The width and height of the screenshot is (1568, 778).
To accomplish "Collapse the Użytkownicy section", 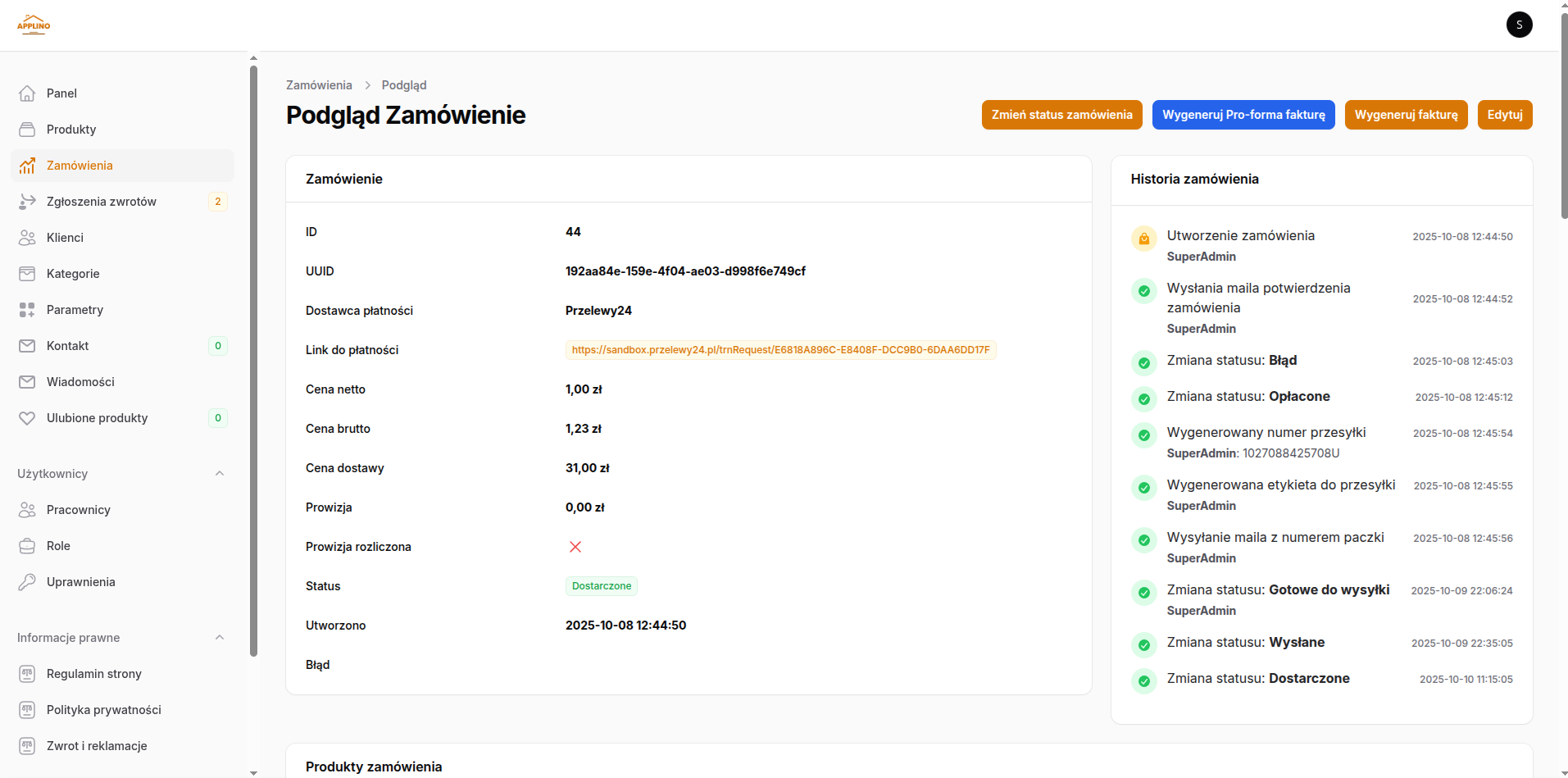I will point(220,474).
